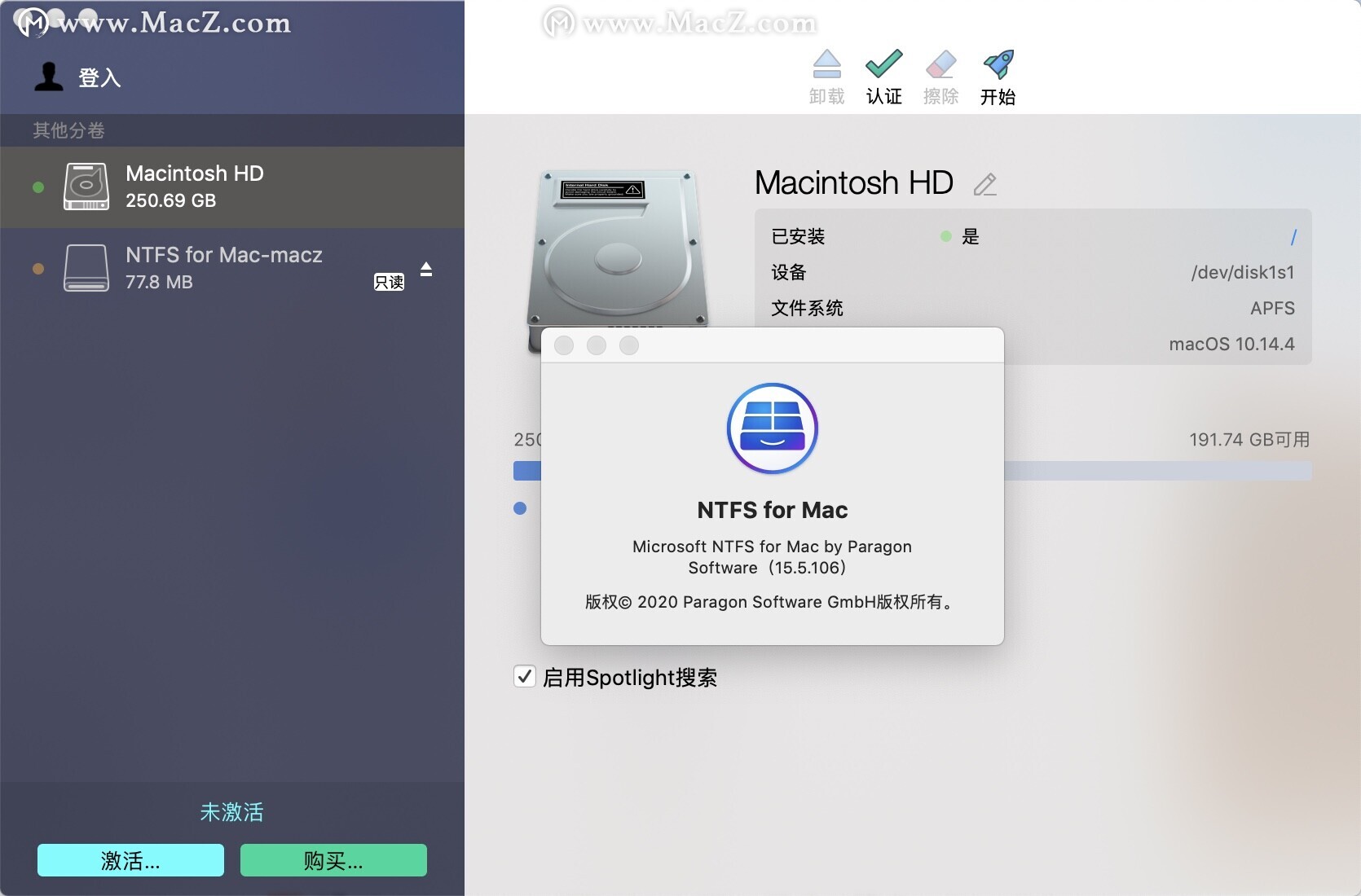Viewport: 1361px width, 896px height.
Task: Click the 191.74 GB可用 free space text
Action: click(1249, 440)
